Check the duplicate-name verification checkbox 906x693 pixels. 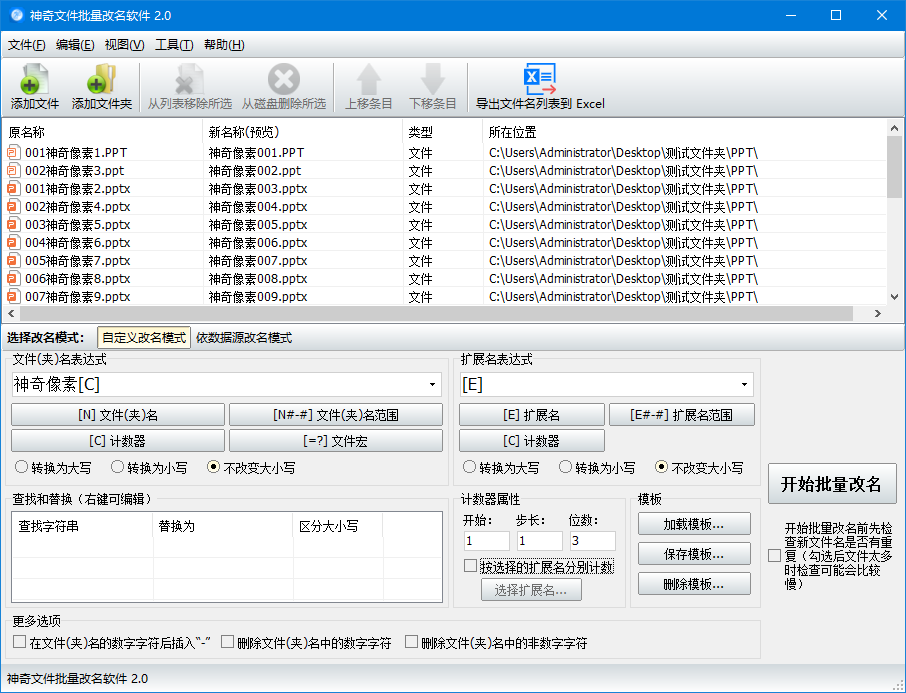click(774, 554)
